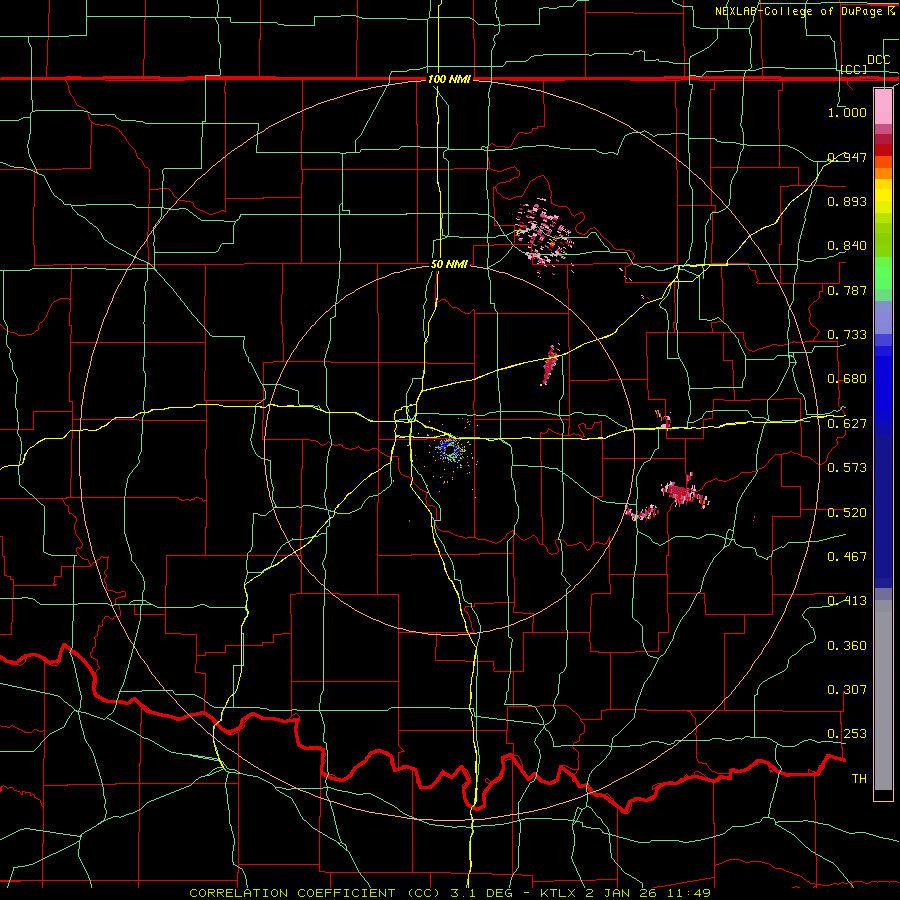Select the 0.787 scale value

(847, 290)
